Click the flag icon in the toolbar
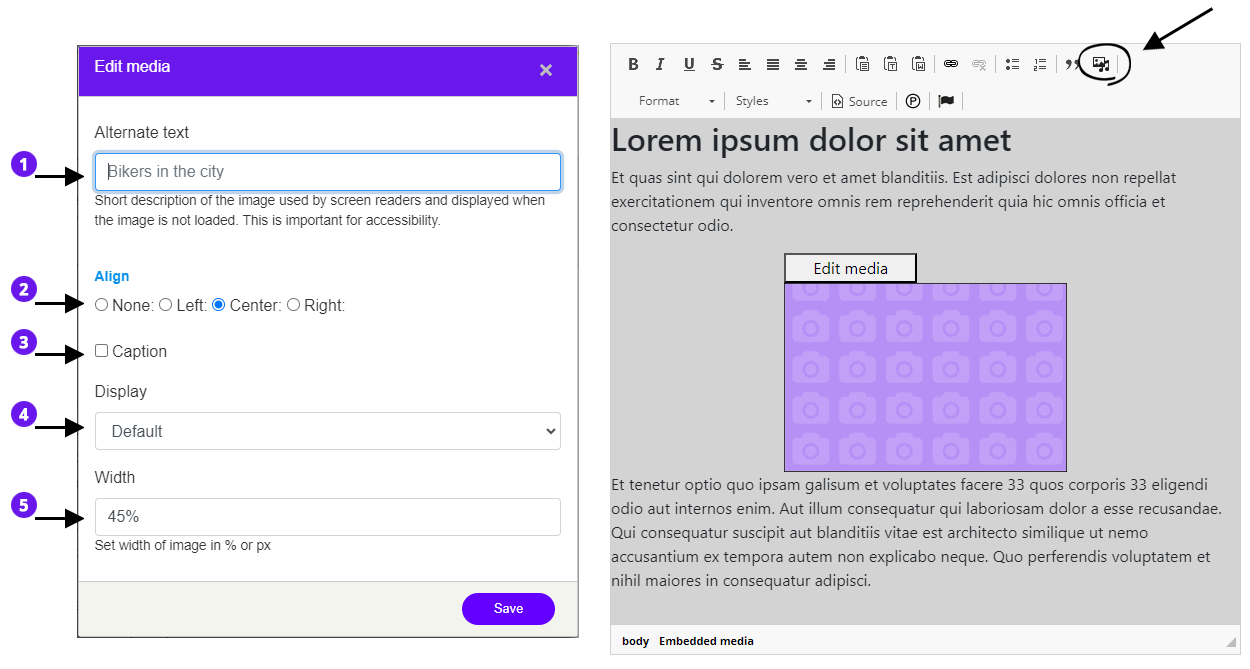This screenshot has height=669, width=1250. pyautogui.click(x=946, y=101)
